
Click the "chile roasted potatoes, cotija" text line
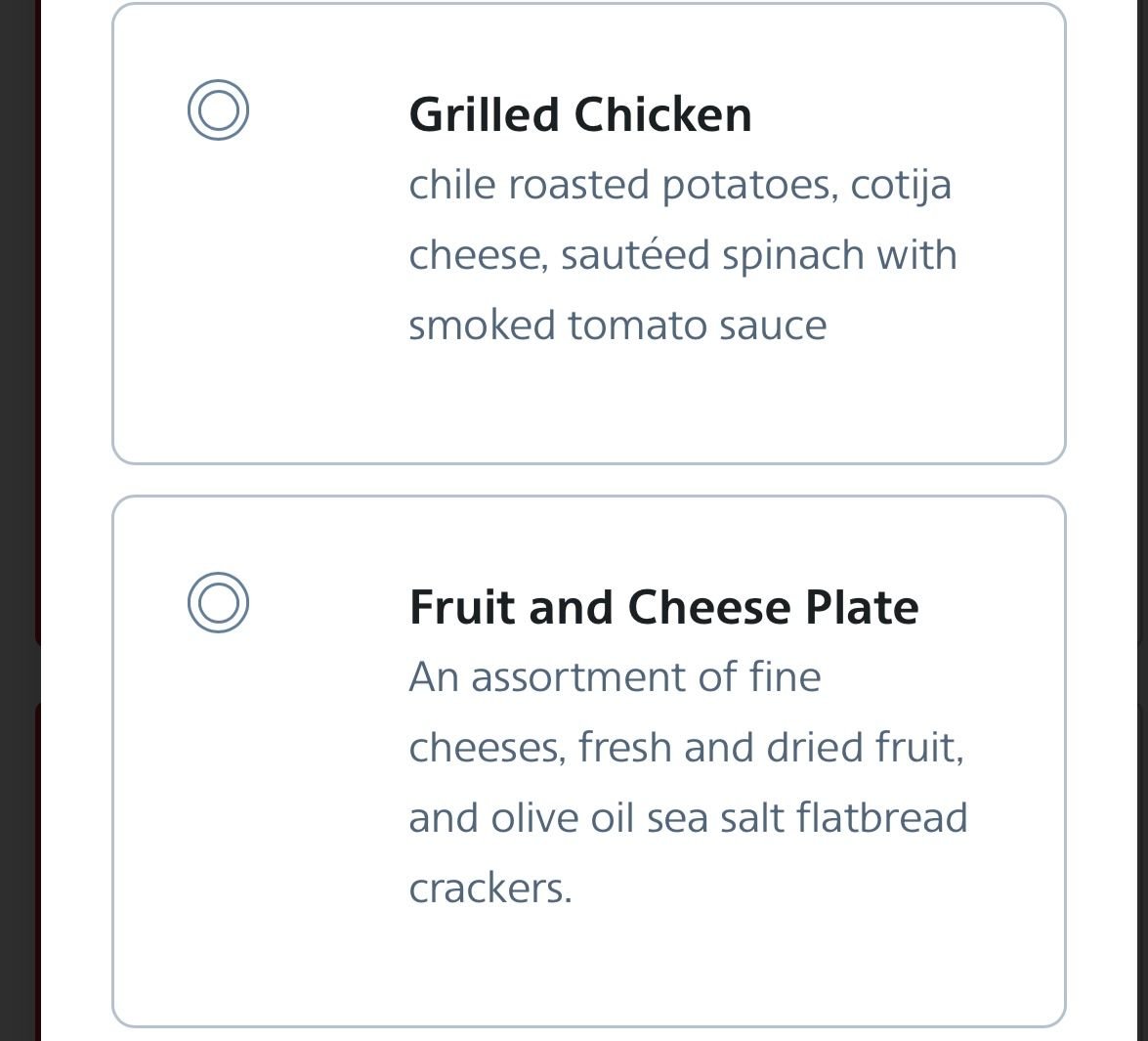tap(679, 185)
